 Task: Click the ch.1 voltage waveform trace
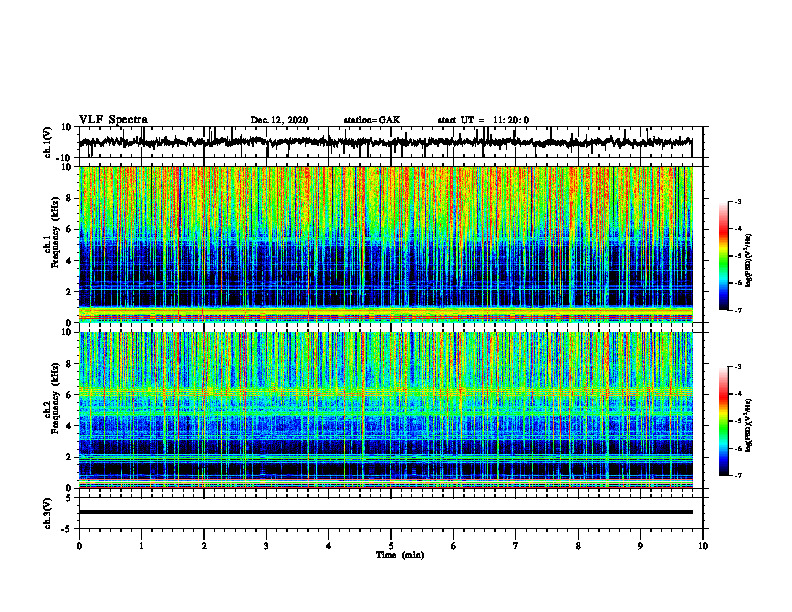tap(385, 142)
